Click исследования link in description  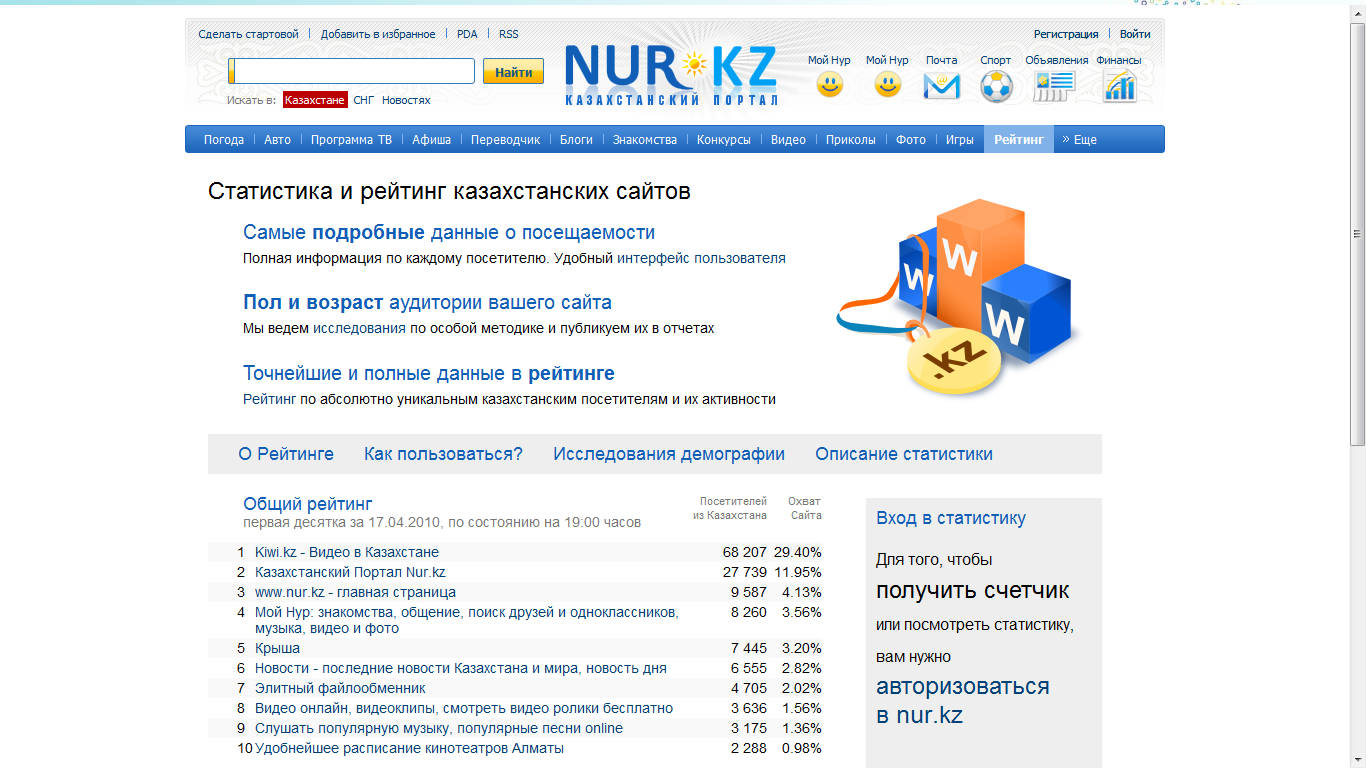point(359,328)
